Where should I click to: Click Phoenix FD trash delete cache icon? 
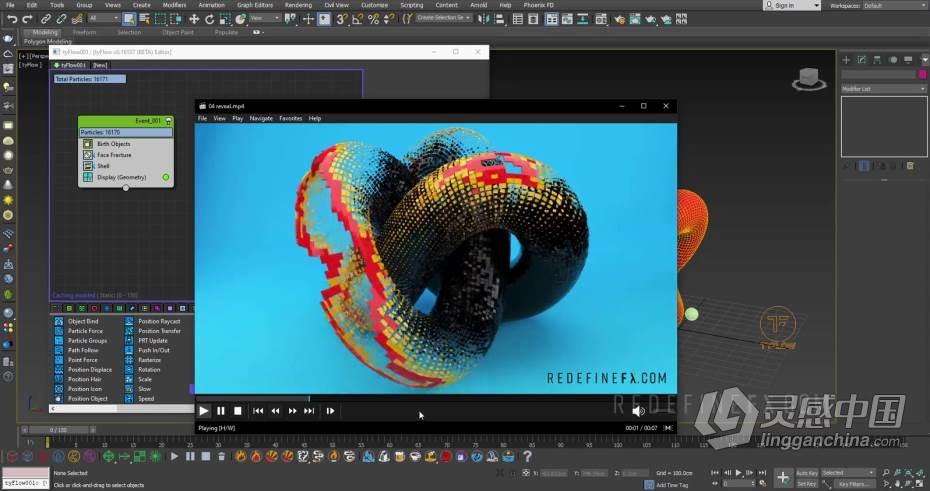221,456
